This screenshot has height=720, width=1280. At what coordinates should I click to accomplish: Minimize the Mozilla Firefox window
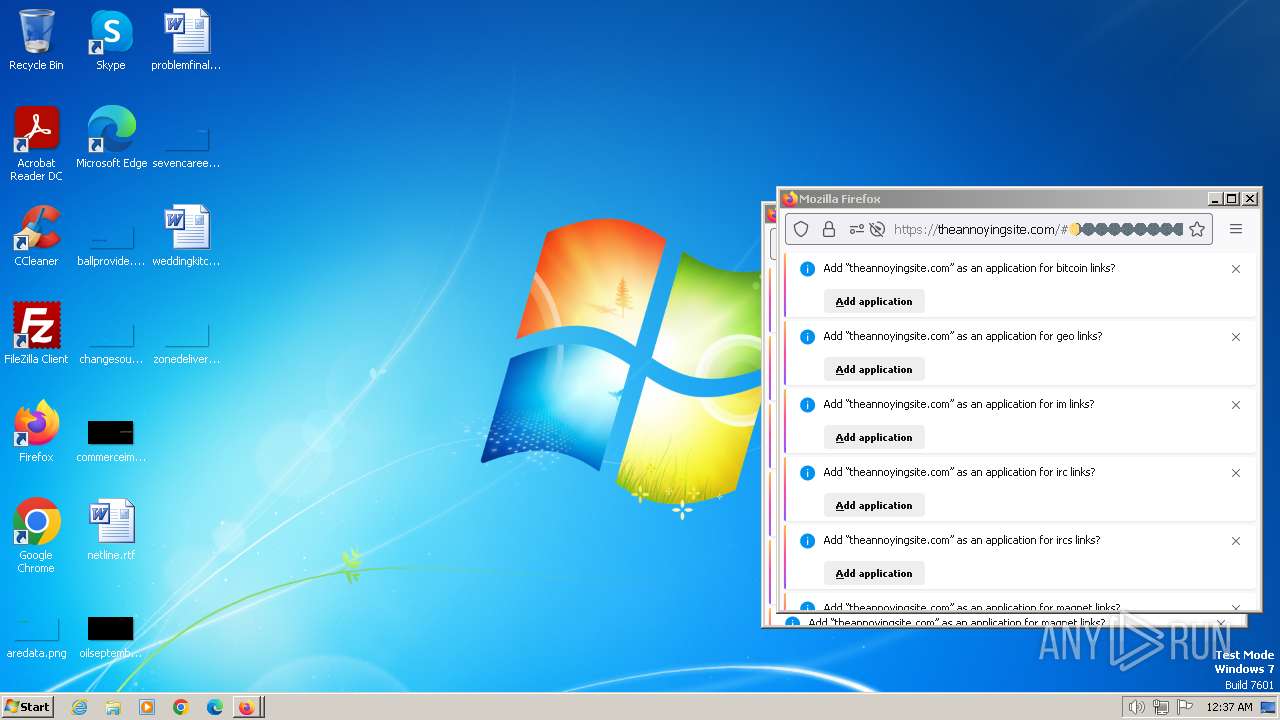[x=1216, y=199]
